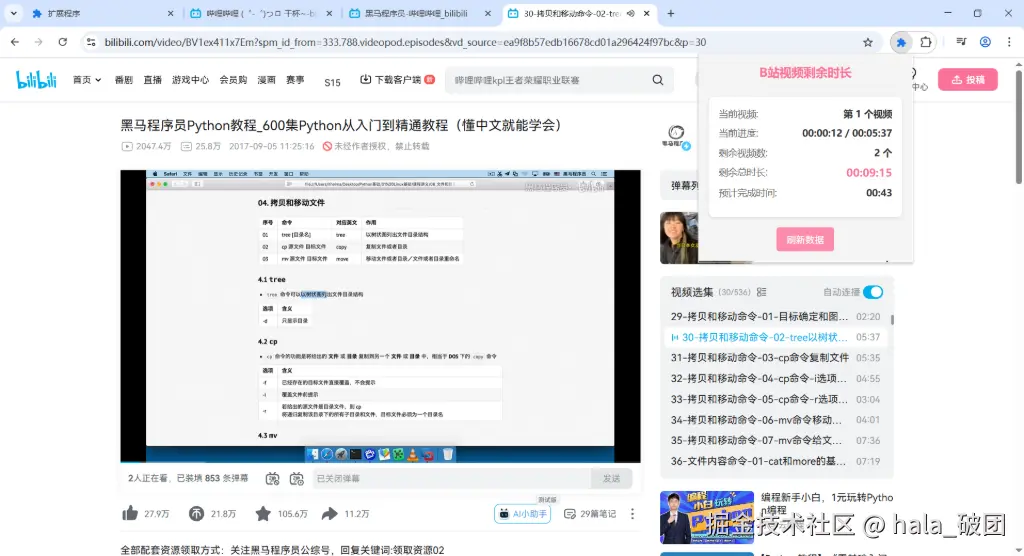
Task: Click the search magnifier icon
Action: (x=658, y=80)
